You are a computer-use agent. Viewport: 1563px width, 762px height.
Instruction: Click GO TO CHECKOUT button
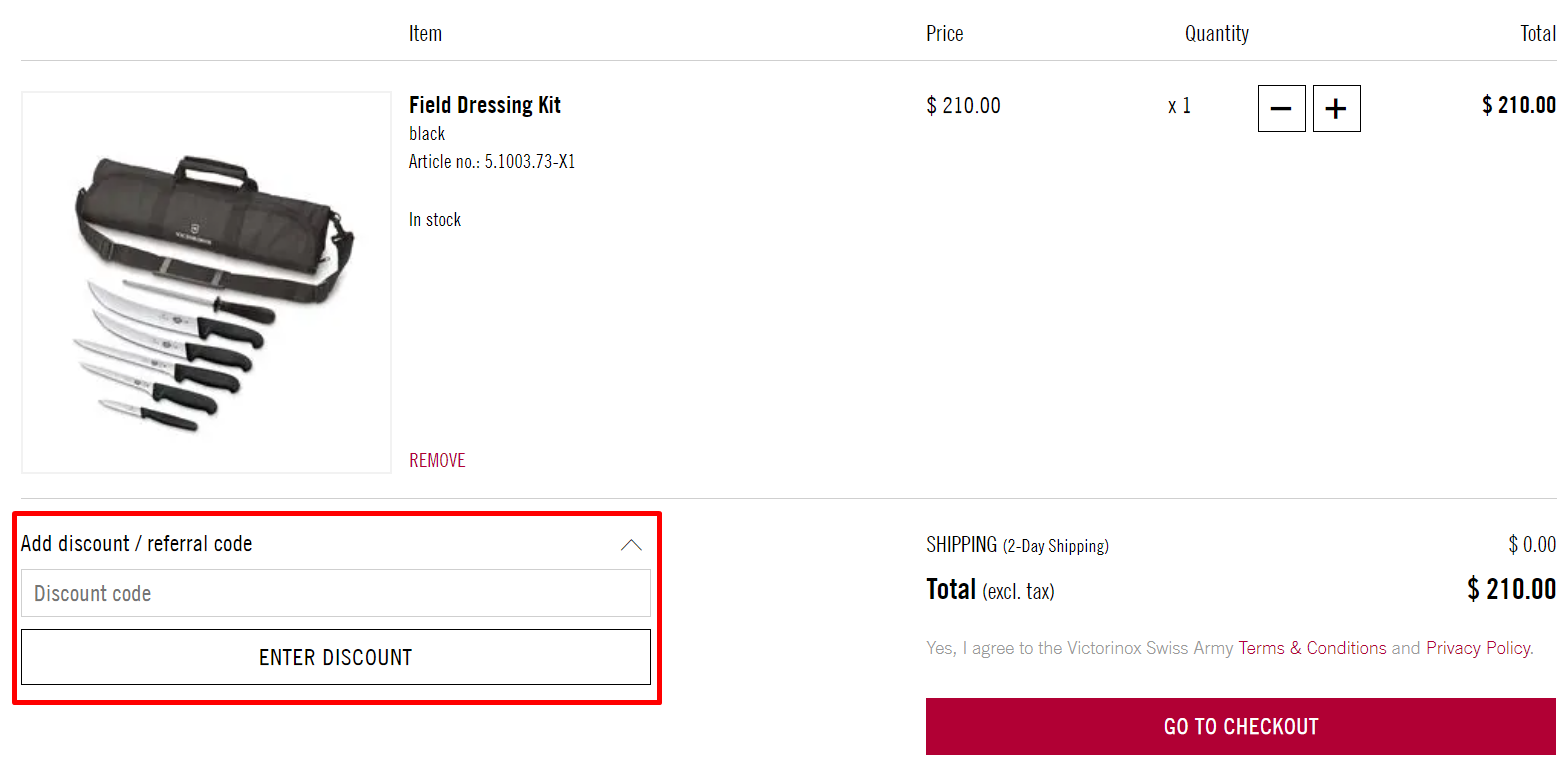(1241, 726)
